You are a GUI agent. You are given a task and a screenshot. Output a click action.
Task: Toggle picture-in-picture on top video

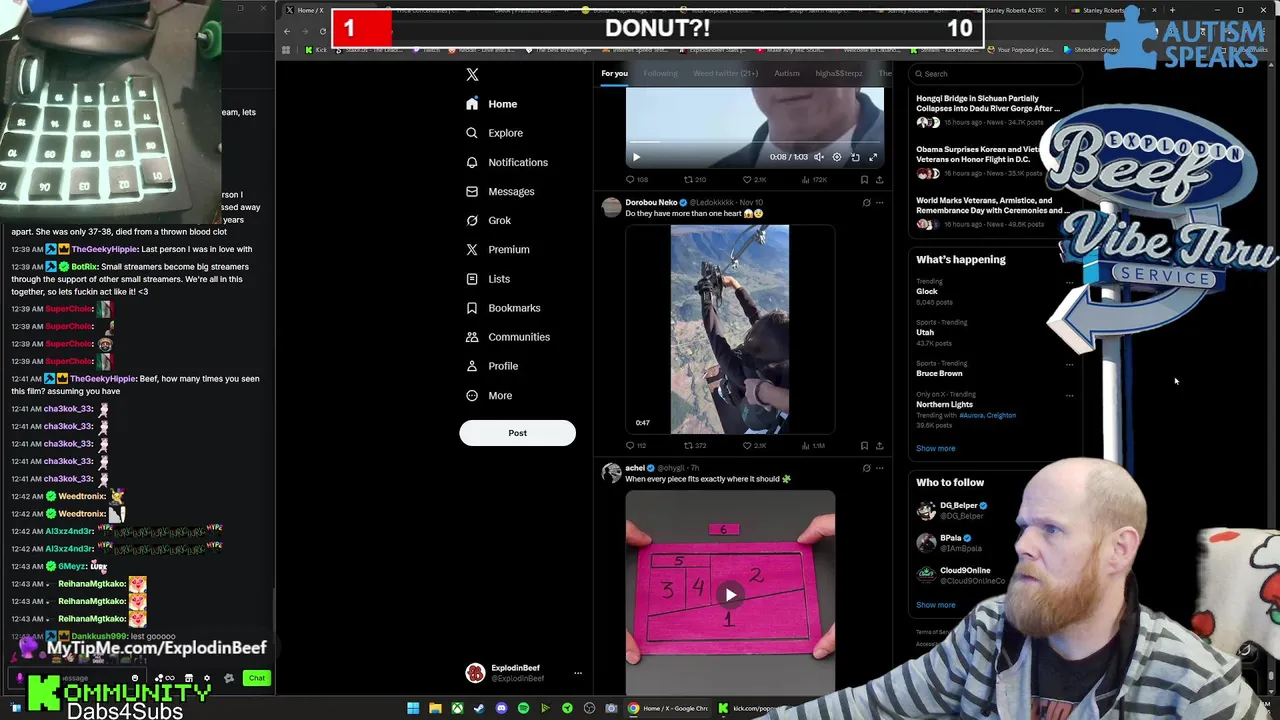pos(855,157)
